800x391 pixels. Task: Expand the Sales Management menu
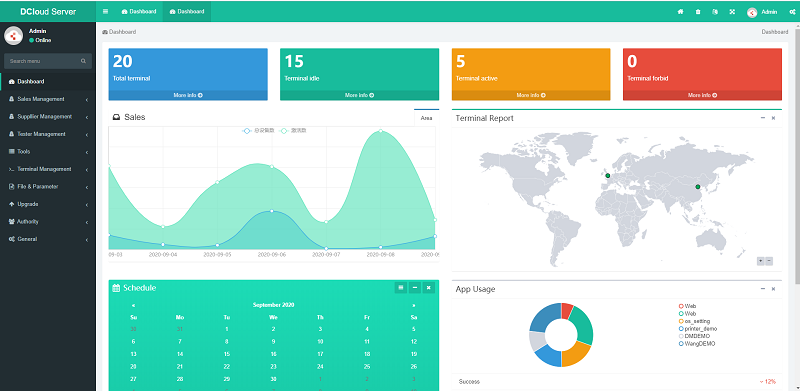coord(48,99)
